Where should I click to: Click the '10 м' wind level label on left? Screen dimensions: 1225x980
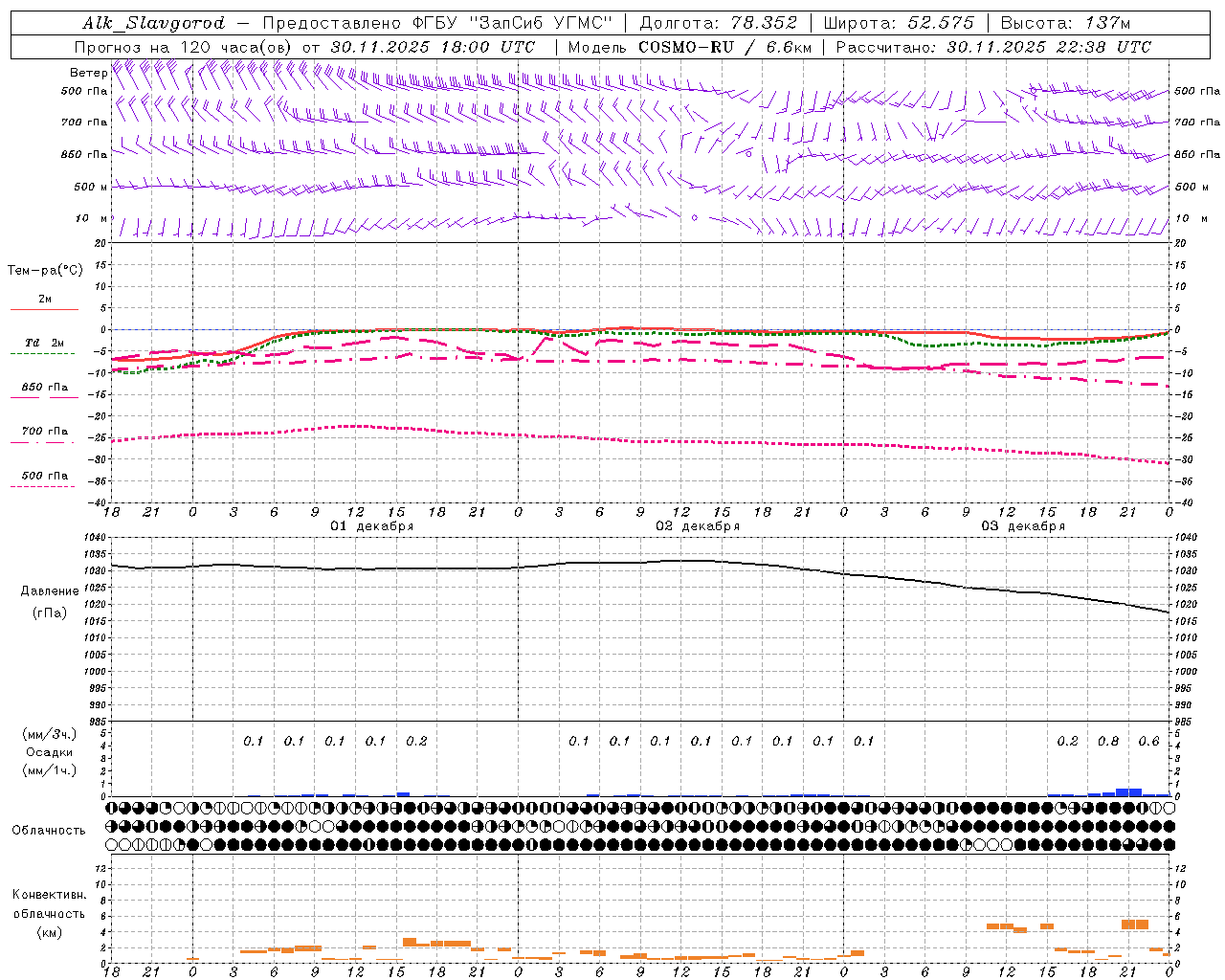pyautogui.click(x=92, y=219)
